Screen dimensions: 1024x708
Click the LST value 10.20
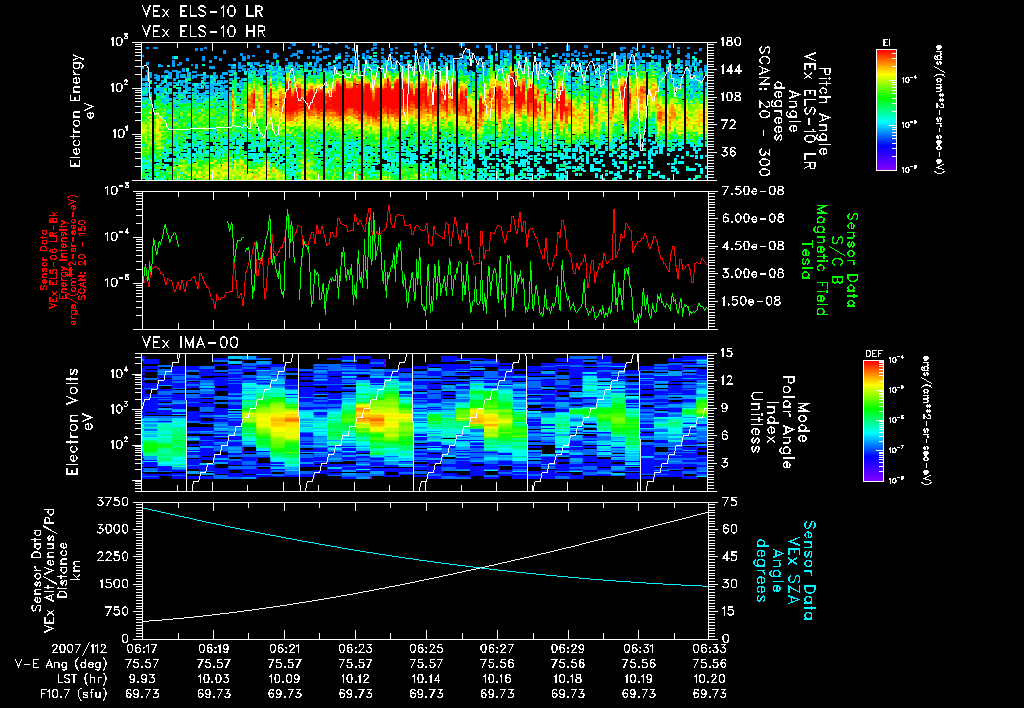tap(709, 679)
